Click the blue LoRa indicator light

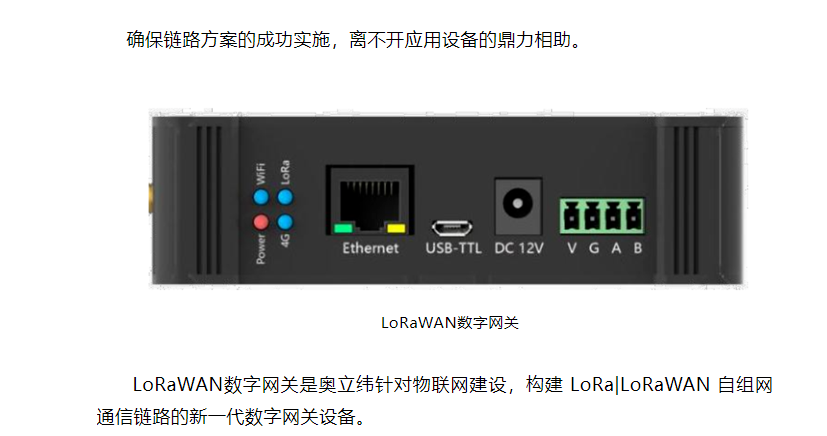285,197
